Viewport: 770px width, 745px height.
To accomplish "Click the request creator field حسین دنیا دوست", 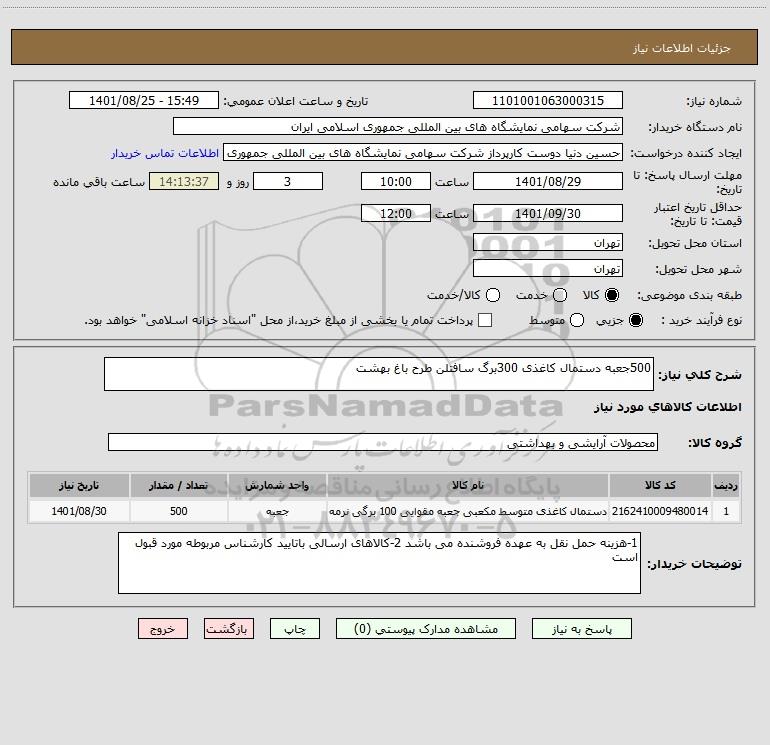I will (423, 152).
